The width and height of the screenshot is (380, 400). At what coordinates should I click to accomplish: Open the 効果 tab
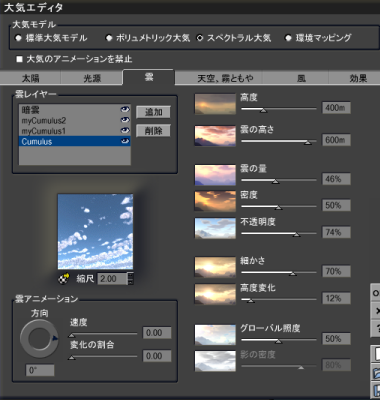(x=358, y=78)
